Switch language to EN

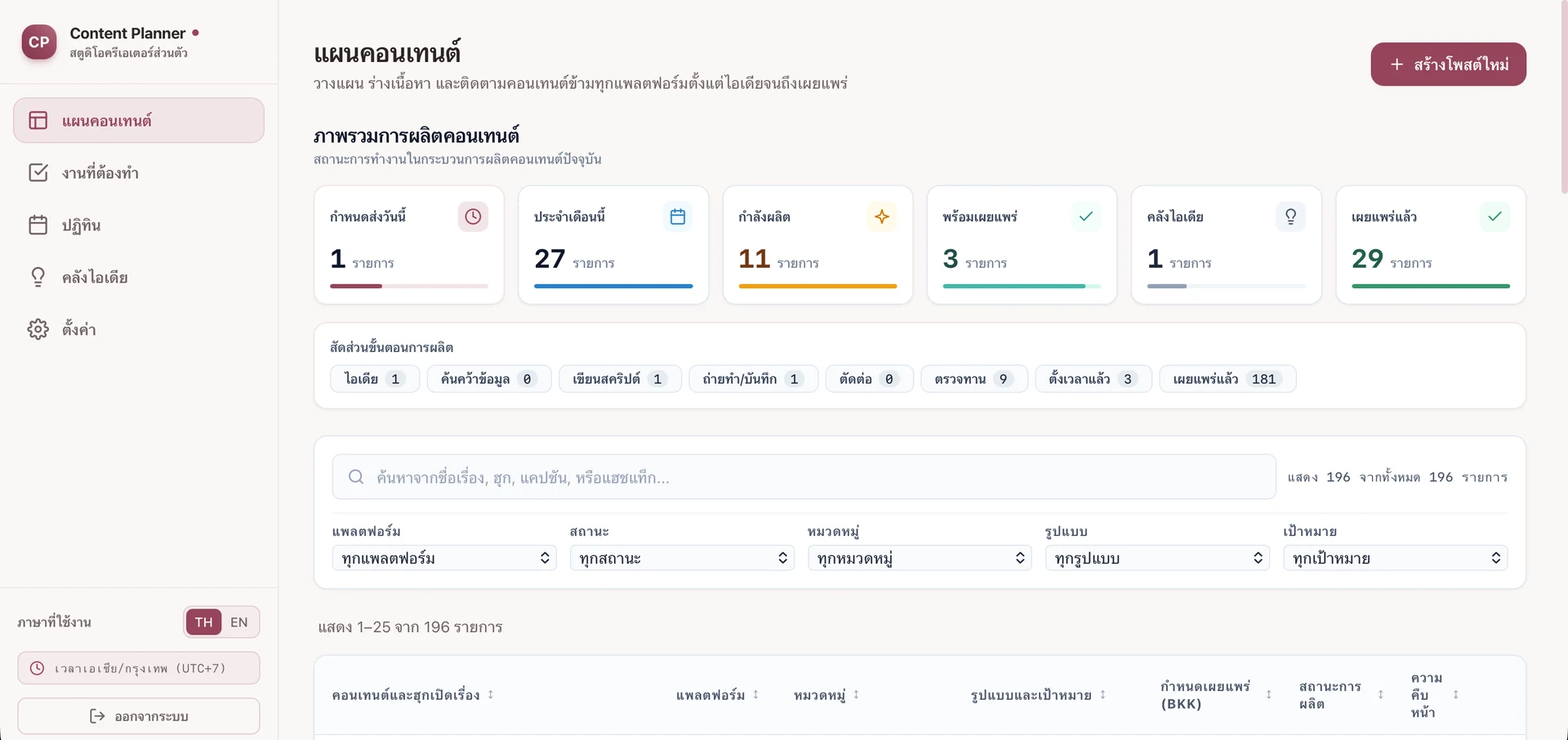(x=239, y=622)
